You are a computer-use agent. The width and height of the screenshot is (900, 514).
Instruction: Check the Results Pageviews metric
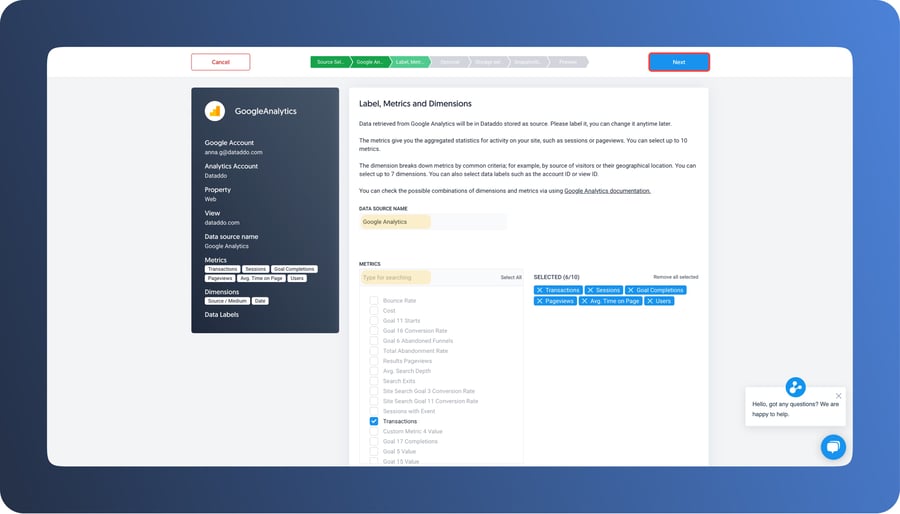coord(374,361)
